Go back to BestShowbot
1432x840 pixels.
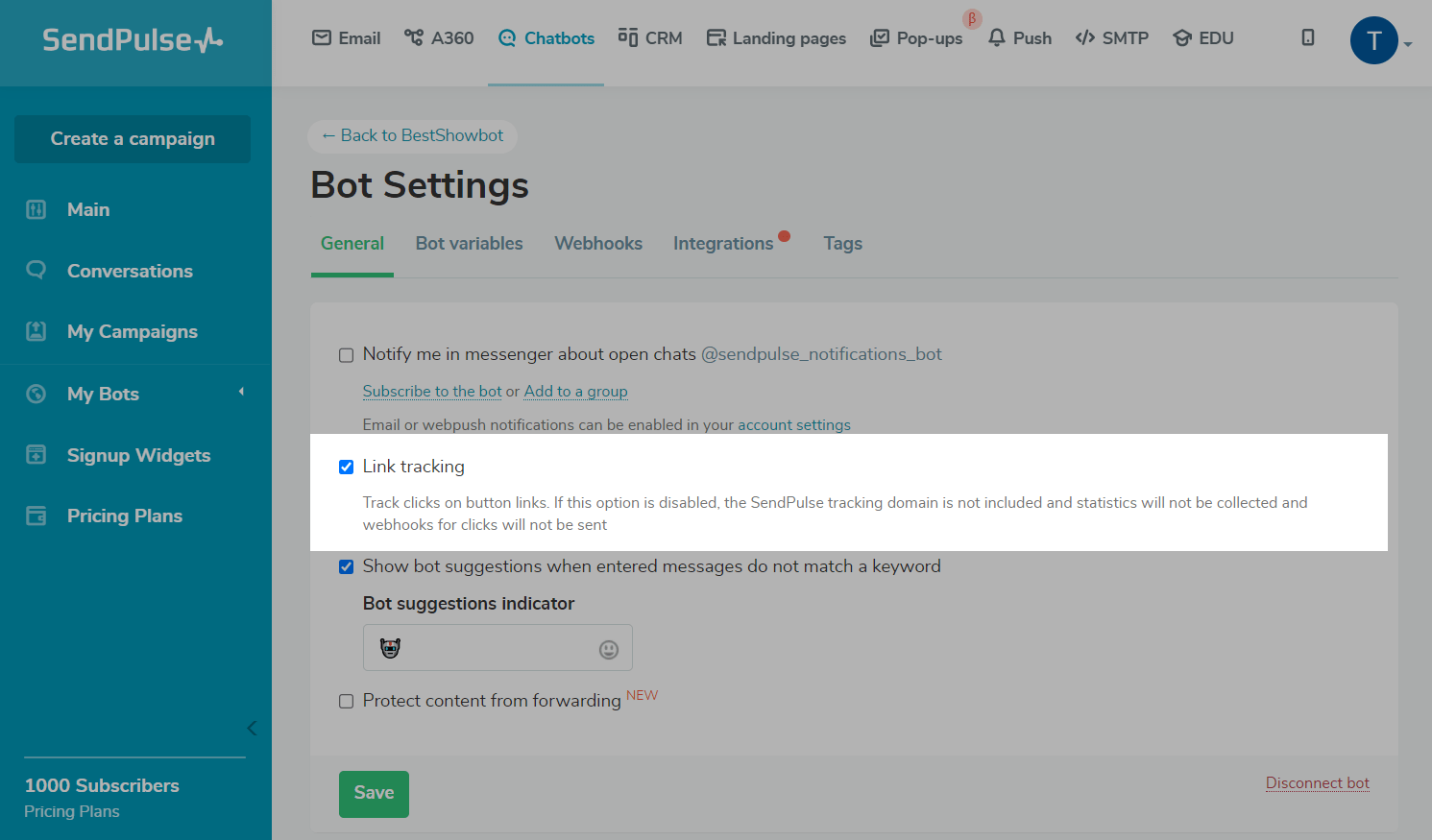(413, 136)
